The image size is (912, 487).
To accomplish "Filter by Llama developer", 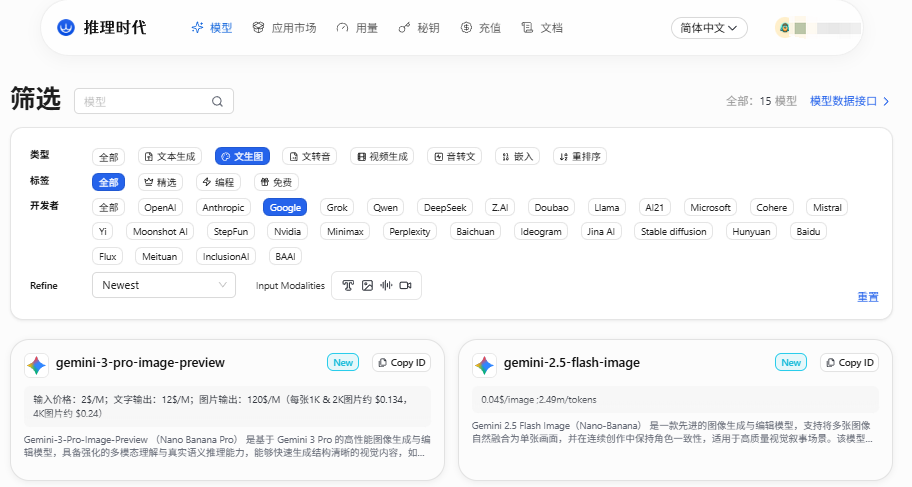I will (607, 208).
